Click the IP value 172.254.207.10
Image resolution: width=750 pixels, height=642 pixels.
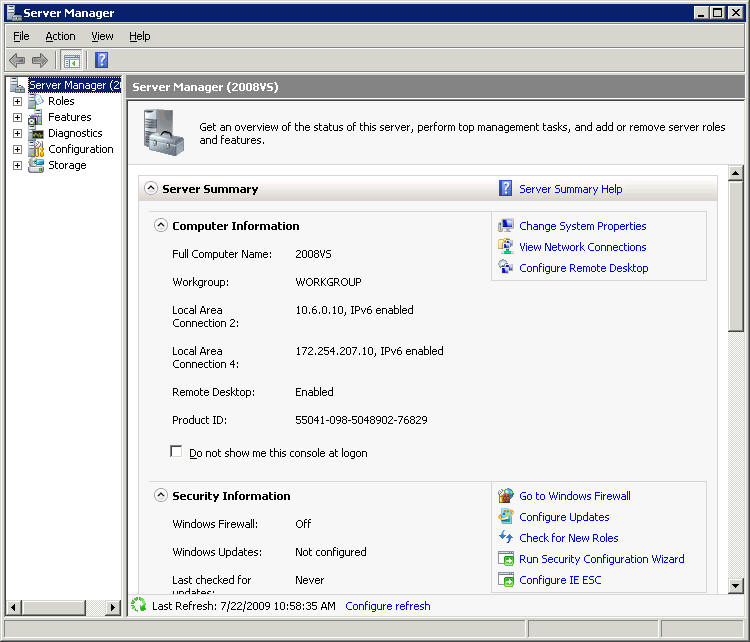(335, 351)
